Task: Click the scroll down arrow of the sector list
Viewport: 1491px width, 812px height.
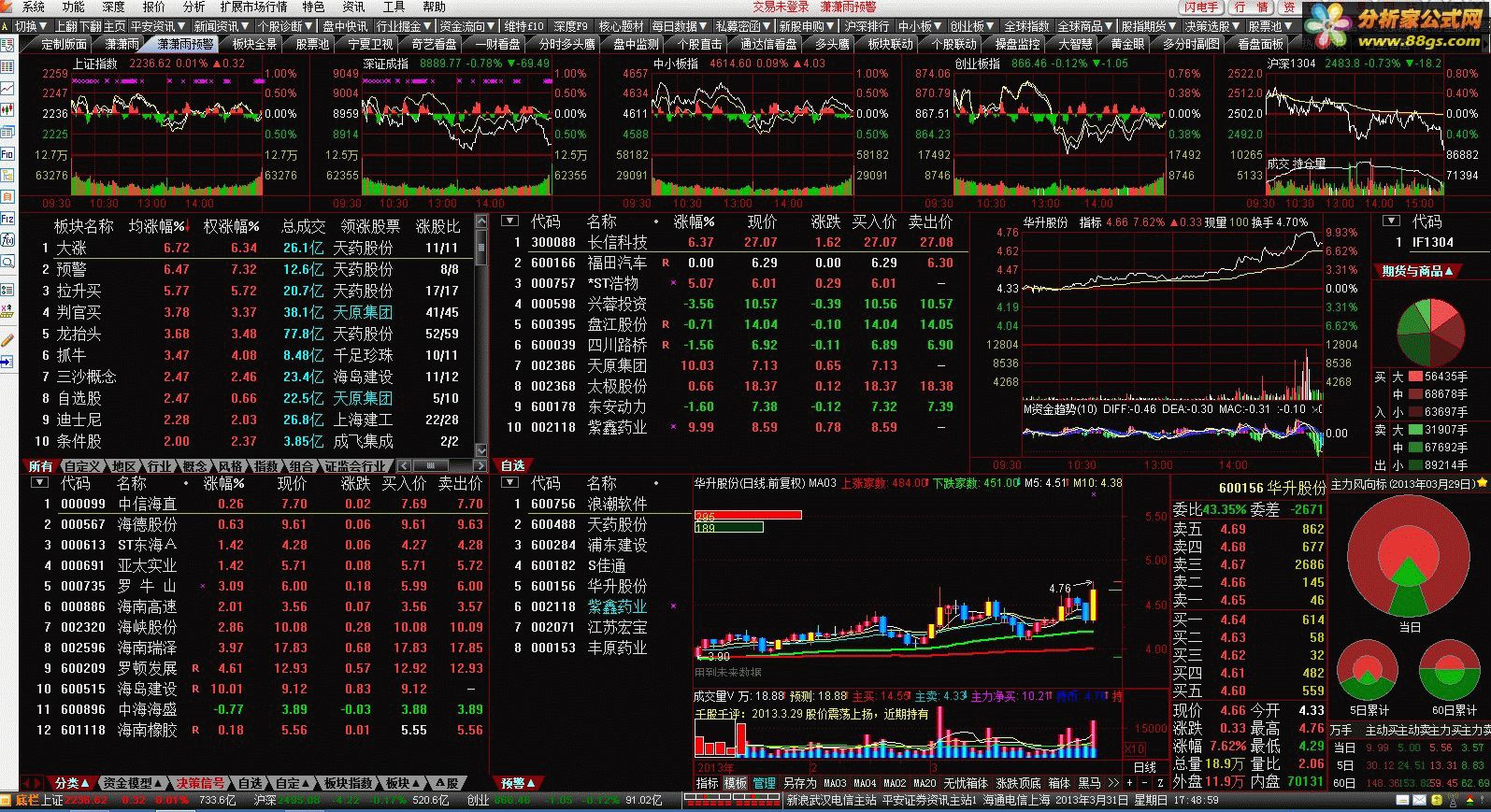Action: (481, 449)
